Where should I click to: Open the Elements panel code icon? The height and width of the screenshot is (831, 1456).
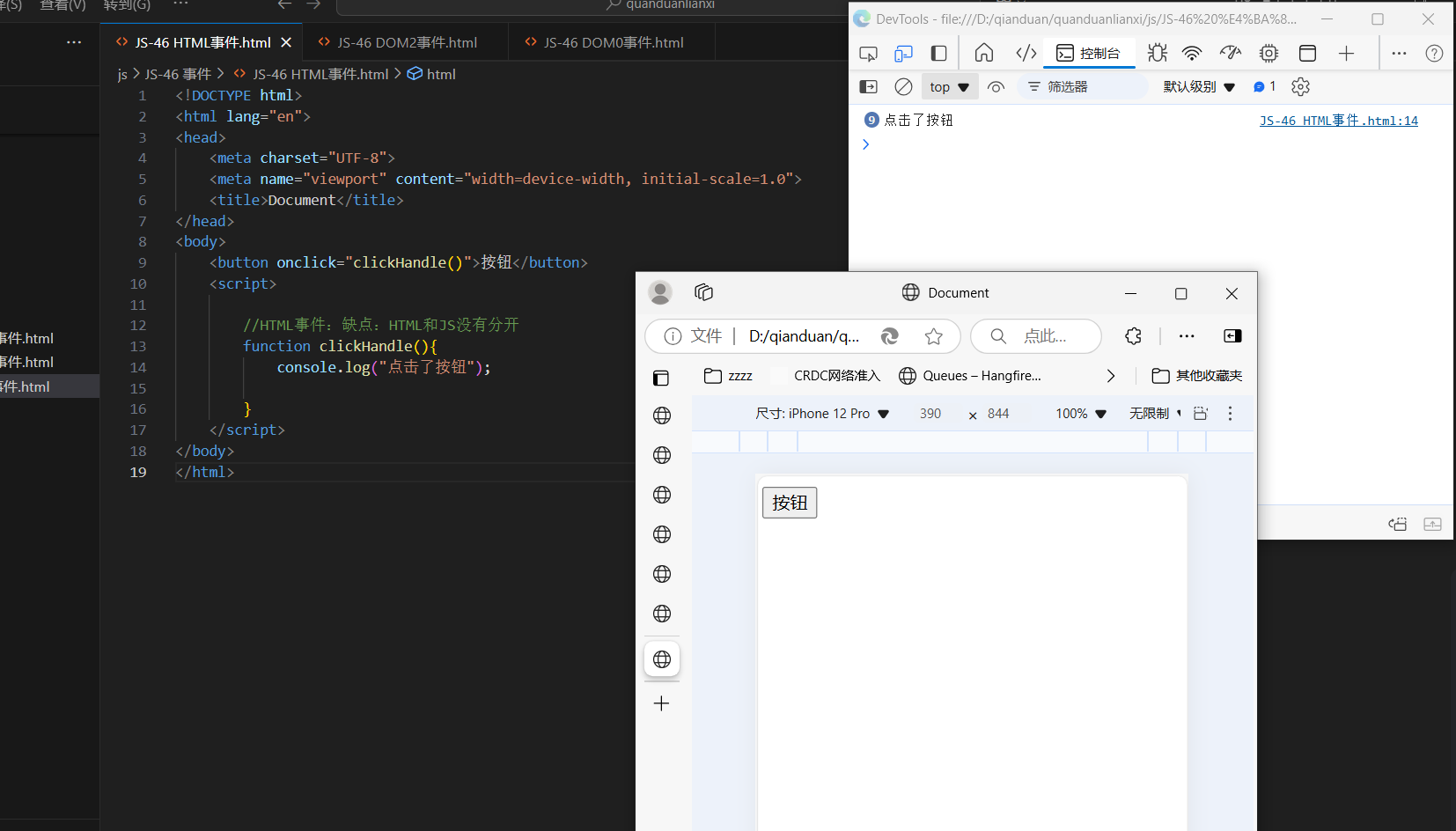(x=1026, y=54)
